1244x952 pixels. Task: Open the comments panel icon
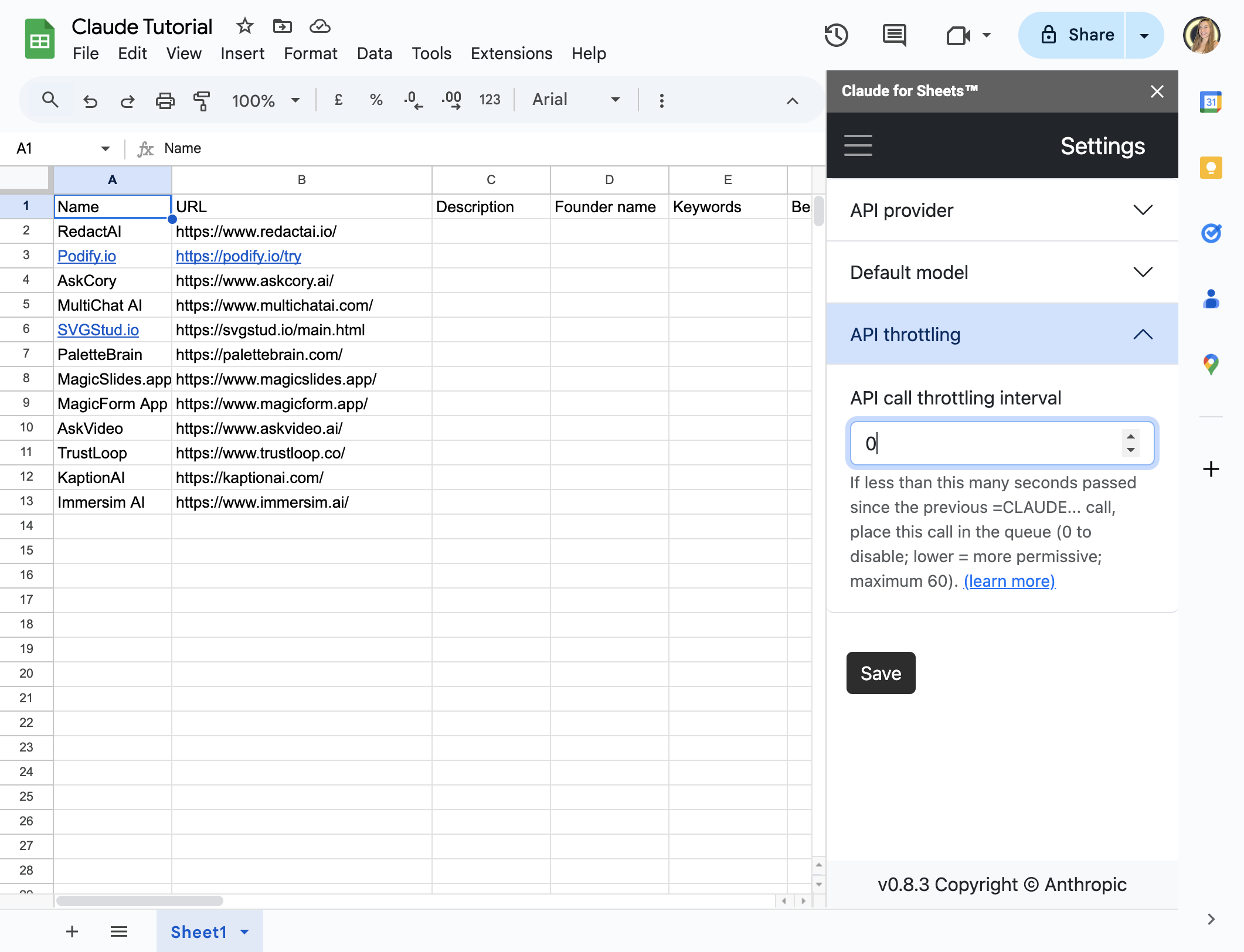(x=894, y=35)
